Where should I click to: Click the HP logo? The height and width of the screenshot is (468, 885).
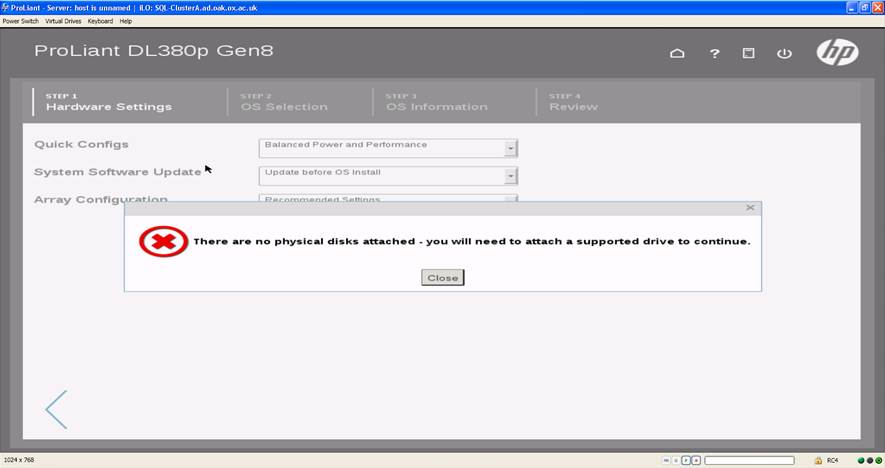pyautogui.click(x=836, y=52)
